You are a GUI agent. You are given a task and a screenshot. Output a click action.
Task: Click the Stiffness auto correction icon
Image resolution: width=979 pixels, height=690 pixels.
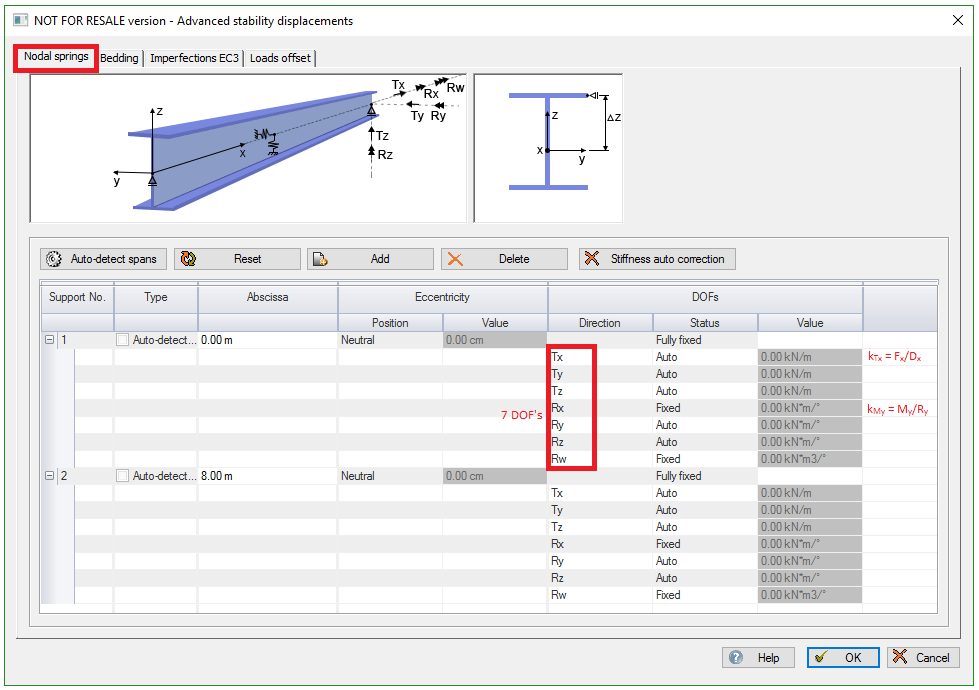point(593,259)
